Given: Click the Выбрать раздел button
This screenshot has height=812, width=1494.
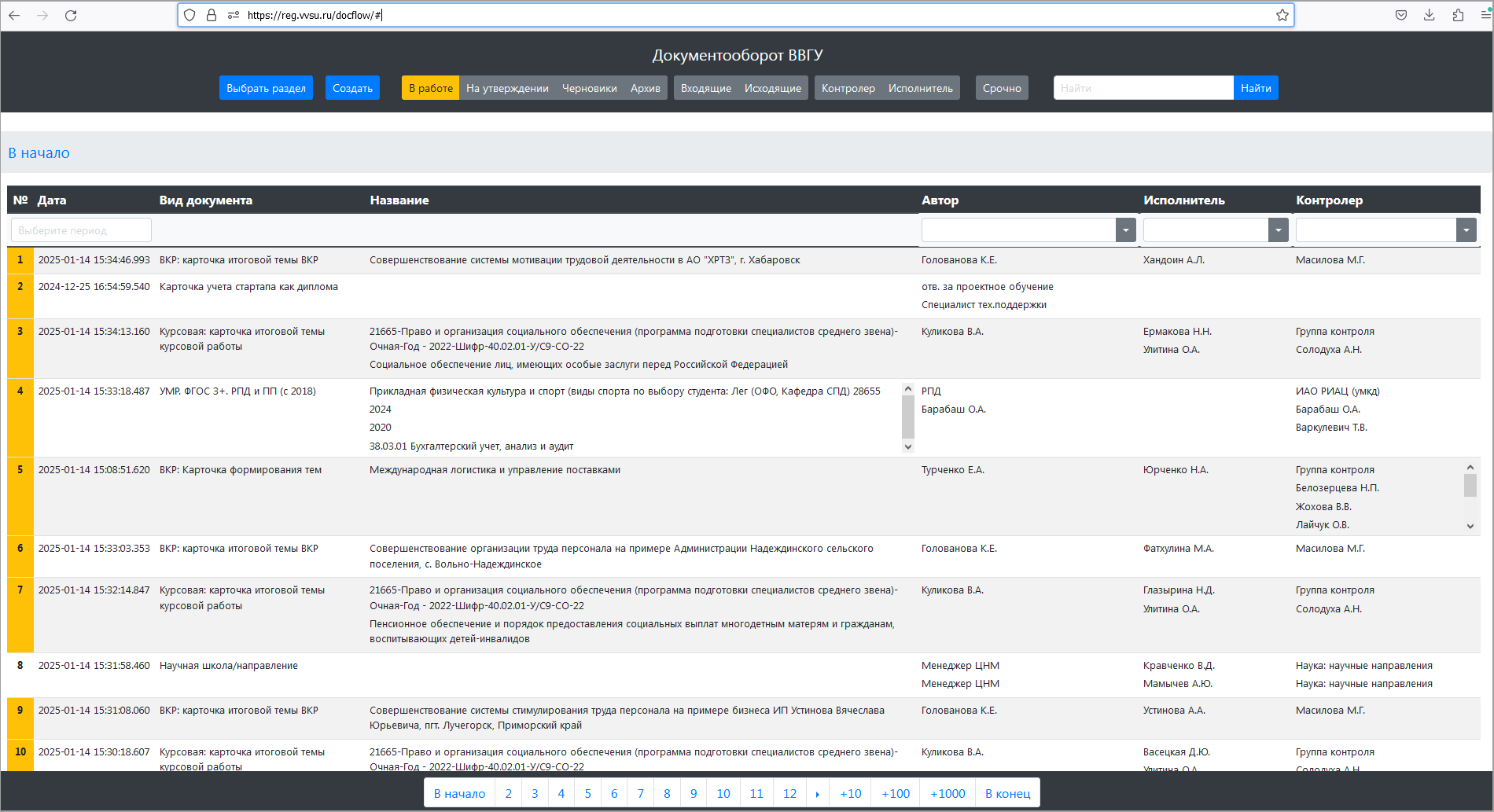Looking at the screenshot, I should (266, 88).
